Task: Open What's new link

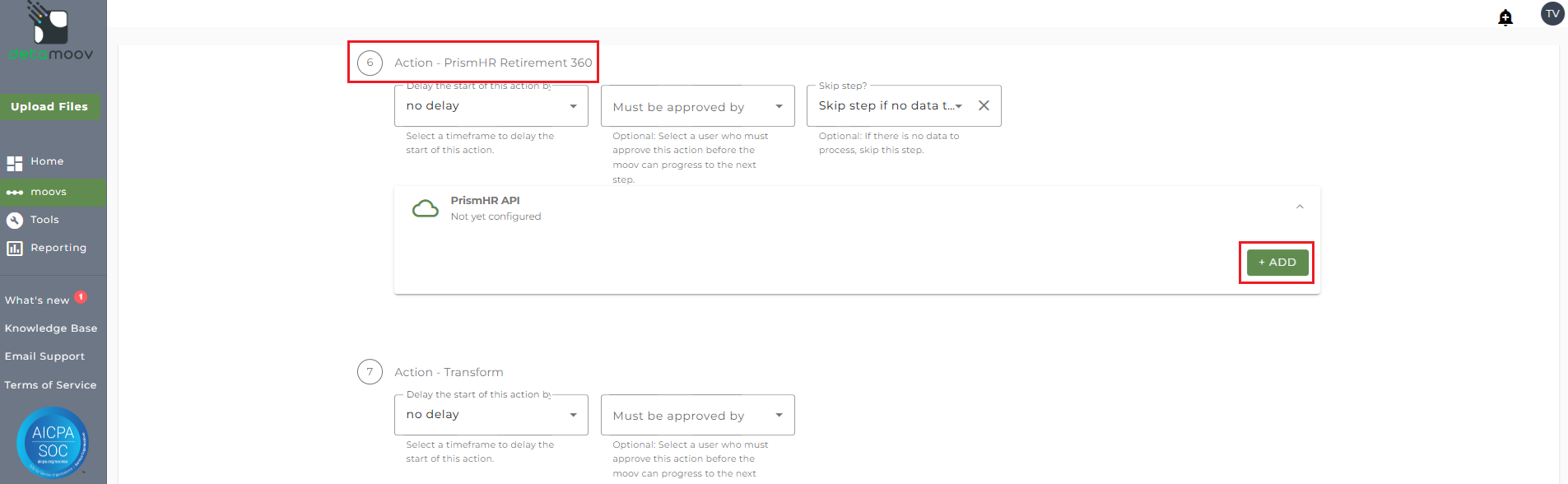Action: 37,300
